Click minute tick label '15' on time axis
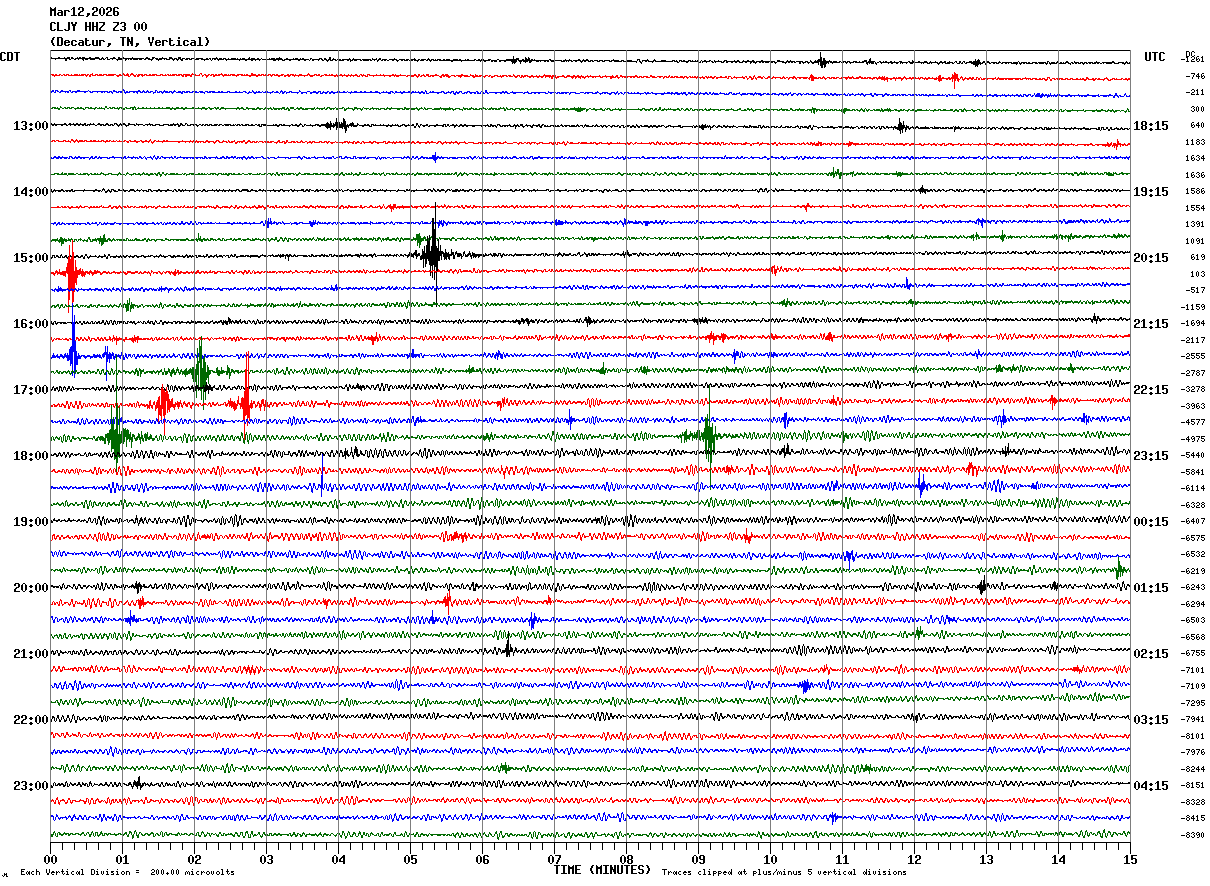This screenshot has height=886, width=1210. (1129, 859)
